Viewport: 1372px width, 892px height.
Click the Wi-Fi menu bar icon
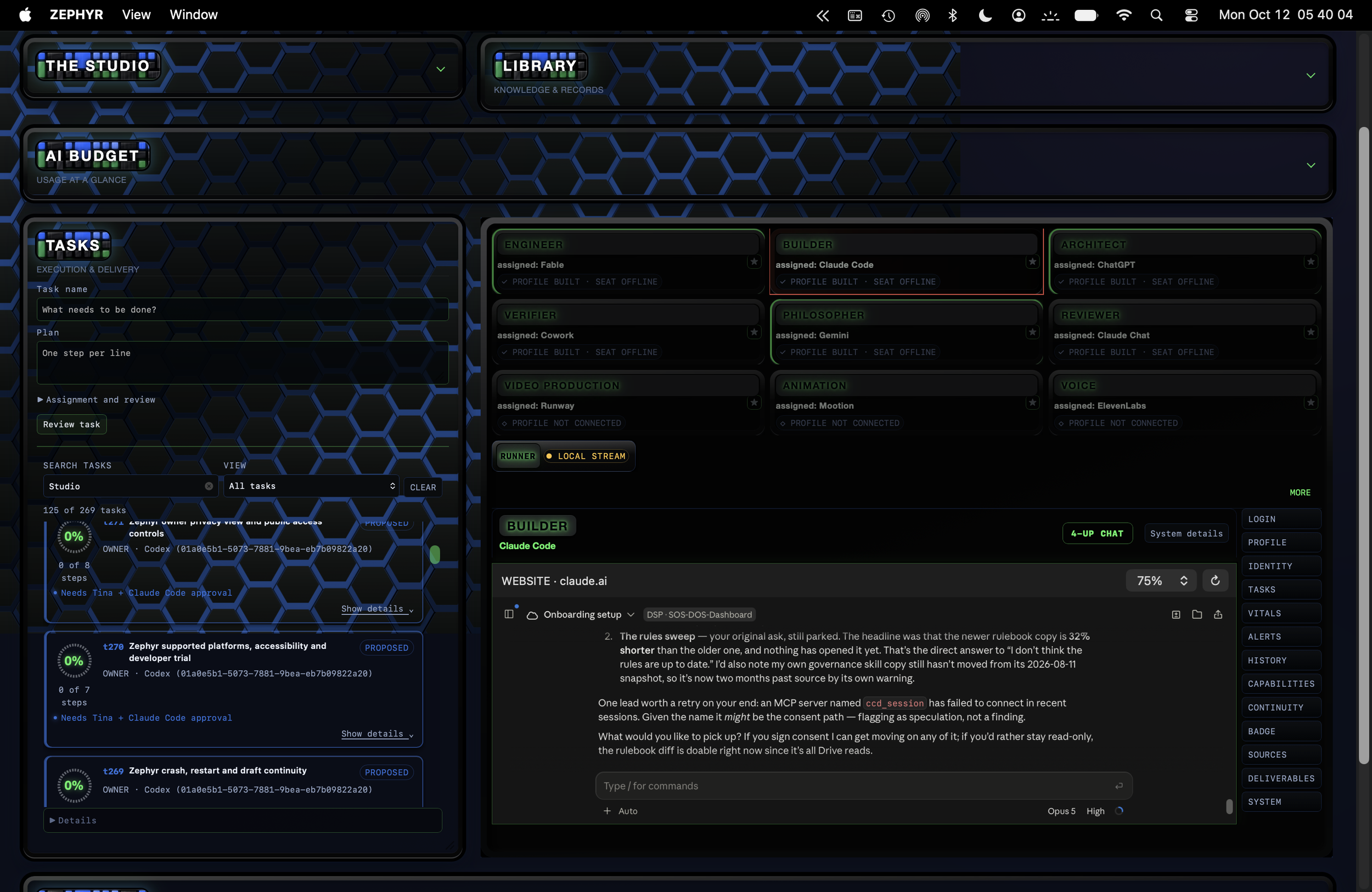pyautogui.click(x=1123, y=15)
